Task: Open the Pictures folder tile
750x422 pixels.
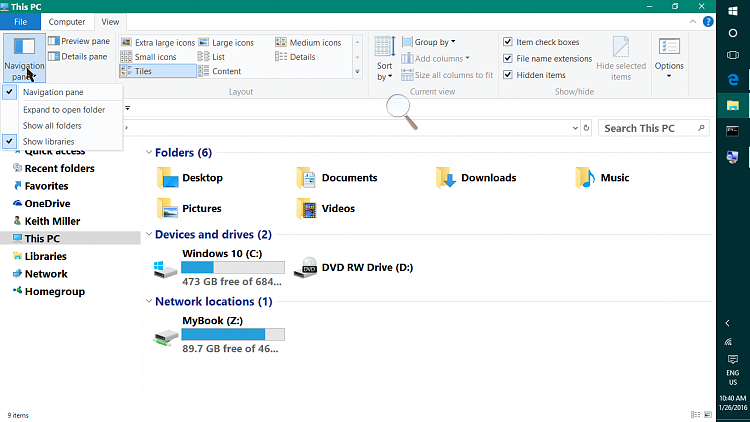Action: click(x=189, y=209)
